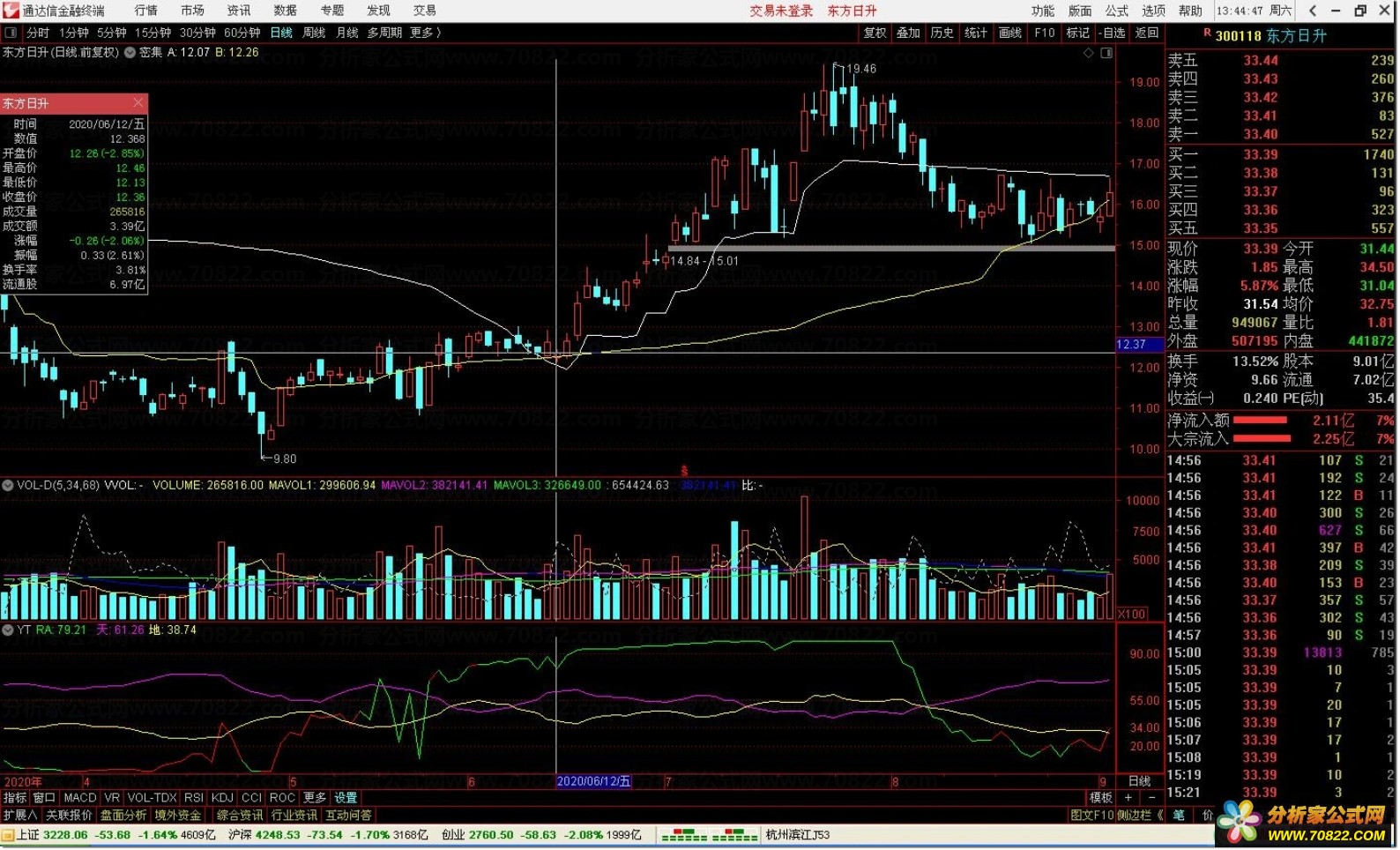This screenshot has height=850, width=1400.
Task: Click the 通达信 app logo icon
Action: point(11,11)
